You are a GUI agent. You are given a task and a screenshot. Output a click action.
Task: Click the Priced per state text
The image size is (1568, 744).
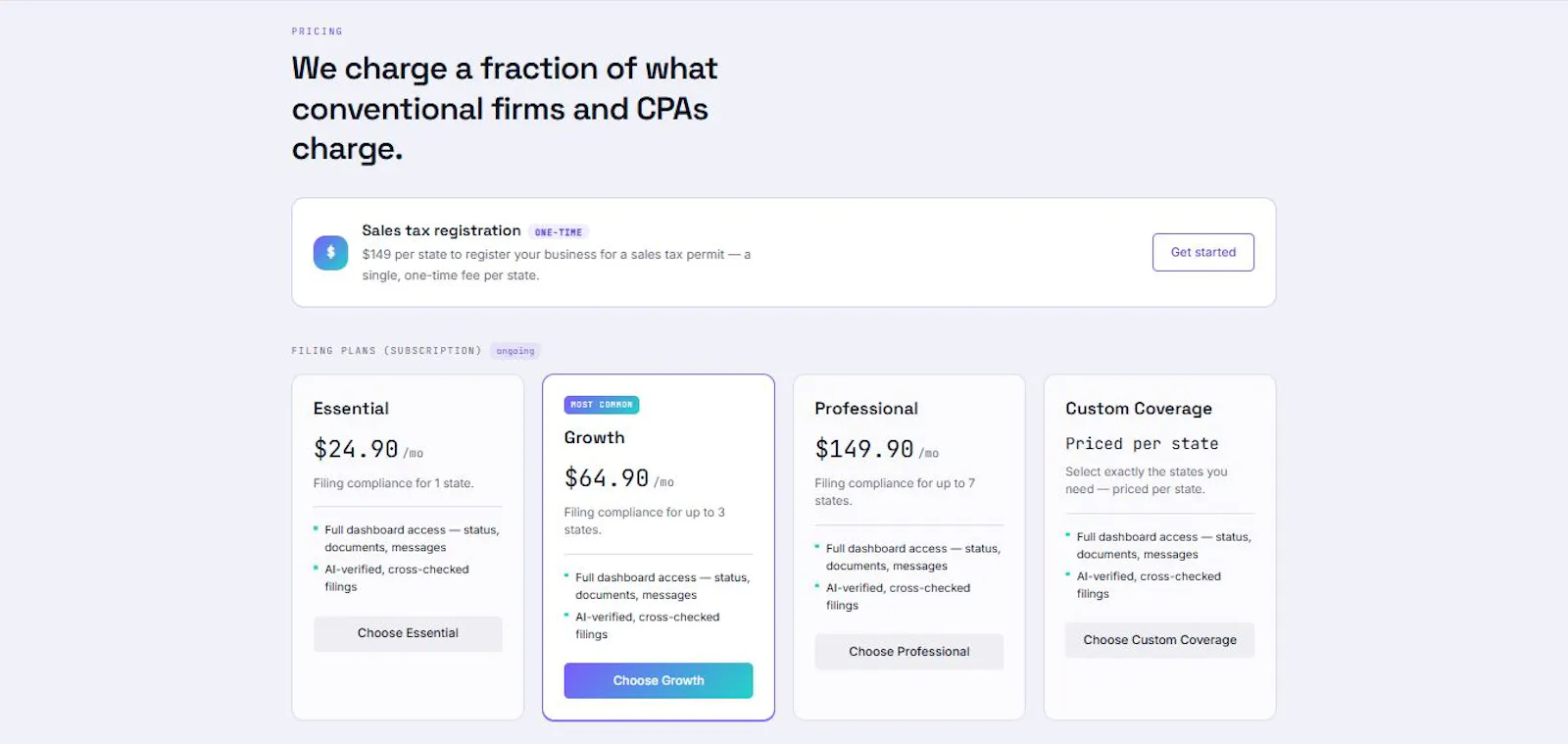pyautogui.click(x=1143, y=444)
